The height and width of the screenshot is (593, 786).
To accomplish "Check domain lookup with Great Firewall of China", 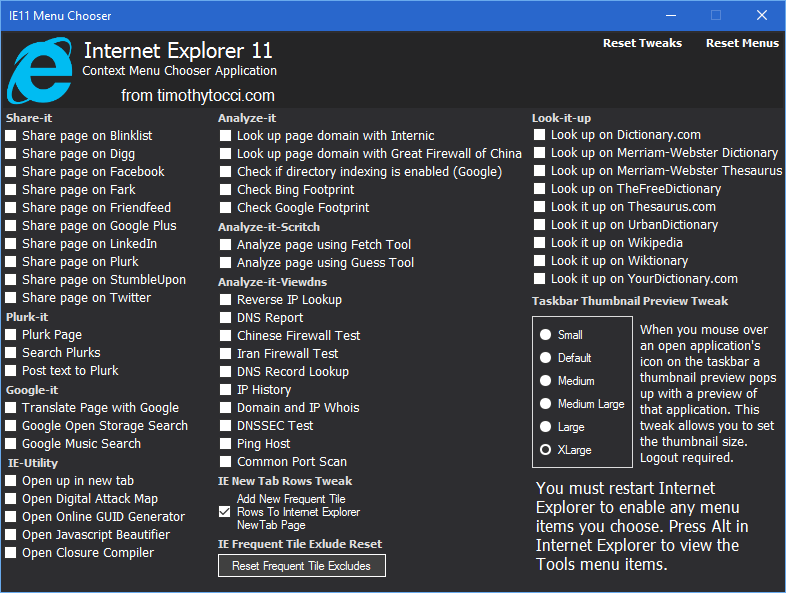I will 226,154.
